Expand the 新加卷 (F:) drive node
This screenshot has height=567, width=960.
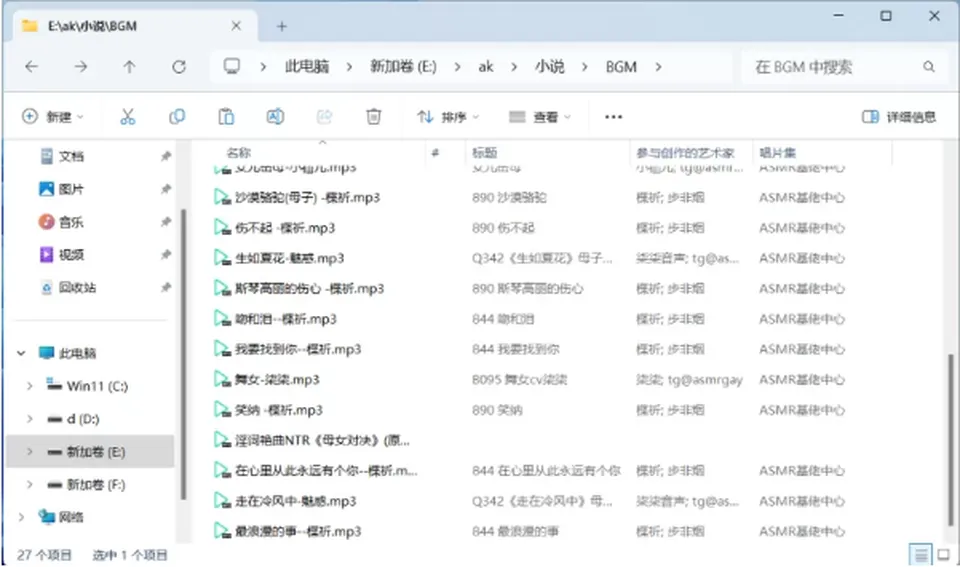click(x=29, y=484)
